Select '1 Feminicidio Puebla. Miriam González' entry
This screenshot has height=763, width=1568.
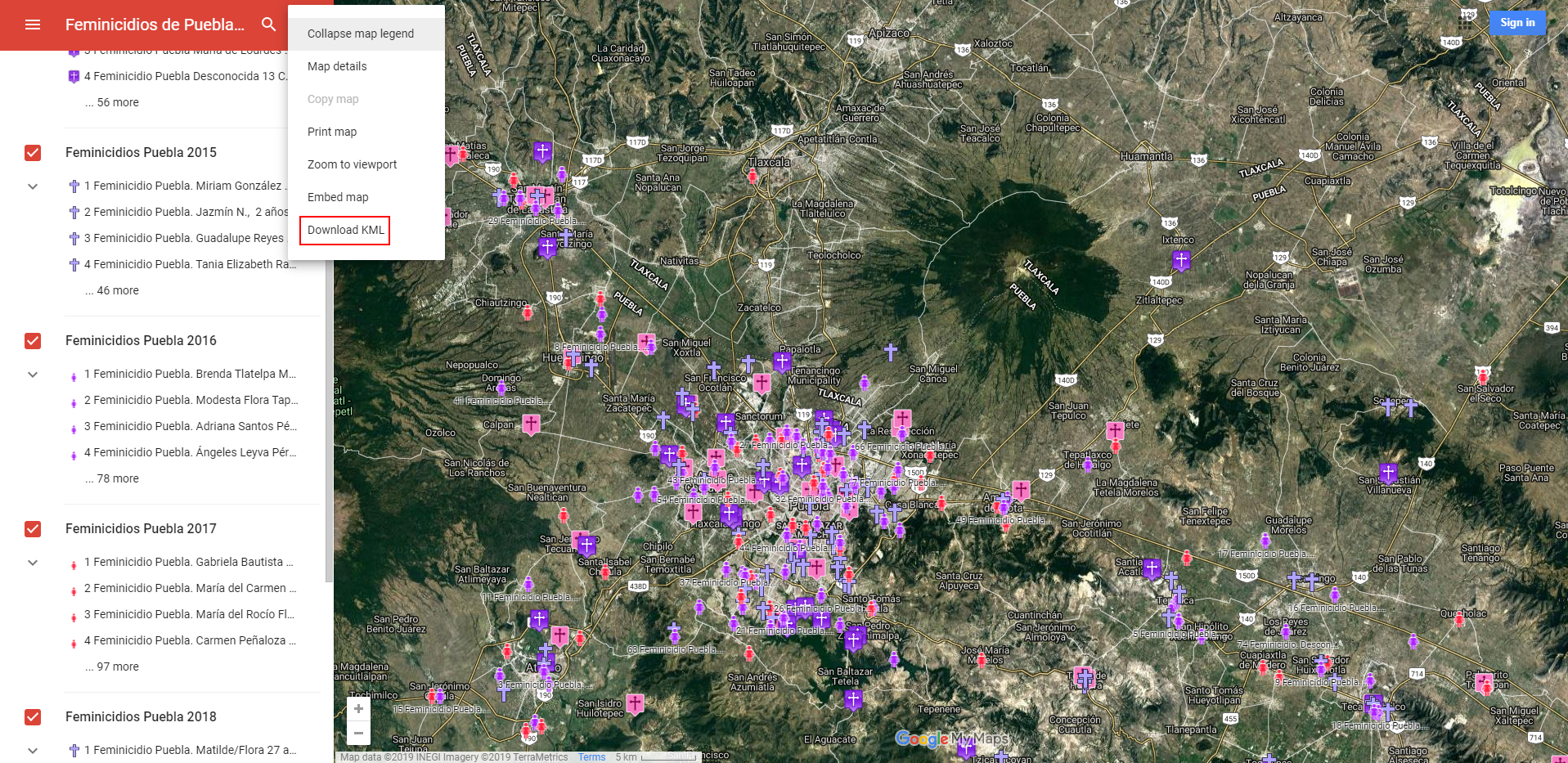tap(186, 186)
